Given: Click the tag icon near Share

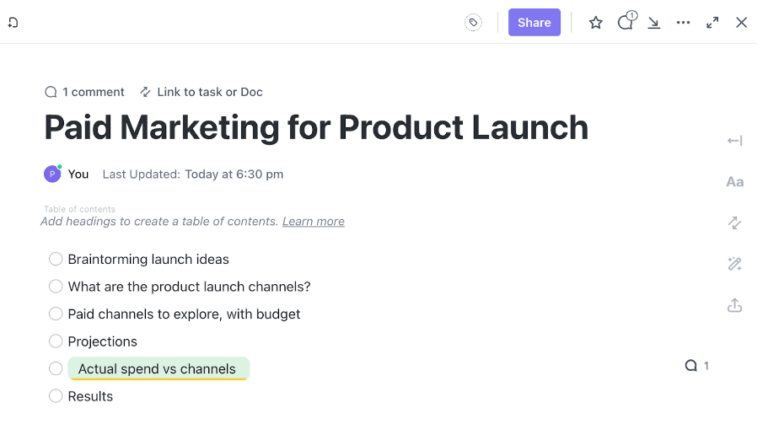Looking at the screenshot, I should click(x=473, y=23).
